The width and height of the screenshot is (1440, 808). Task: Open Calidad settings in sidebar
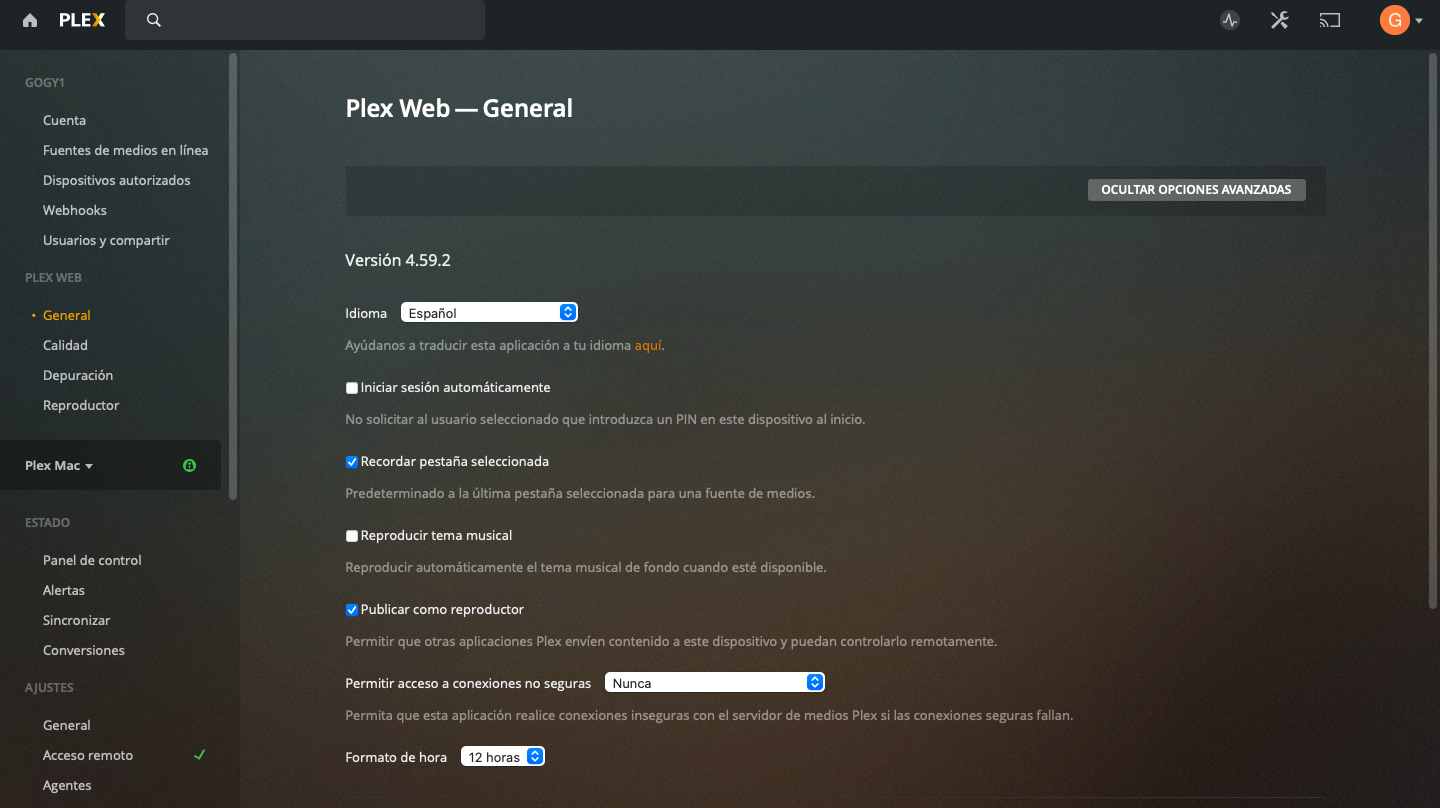[65, 345]
